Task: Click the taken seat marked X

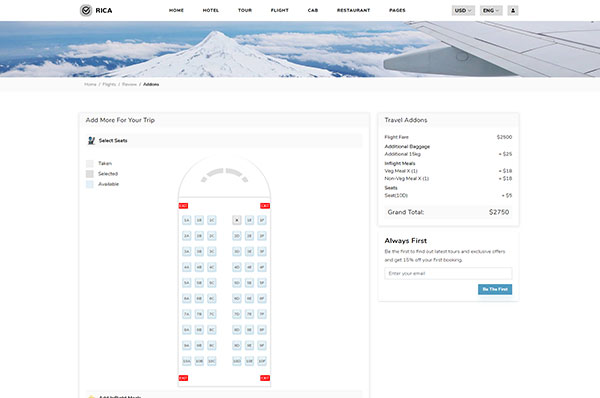Action: point(237,220)
